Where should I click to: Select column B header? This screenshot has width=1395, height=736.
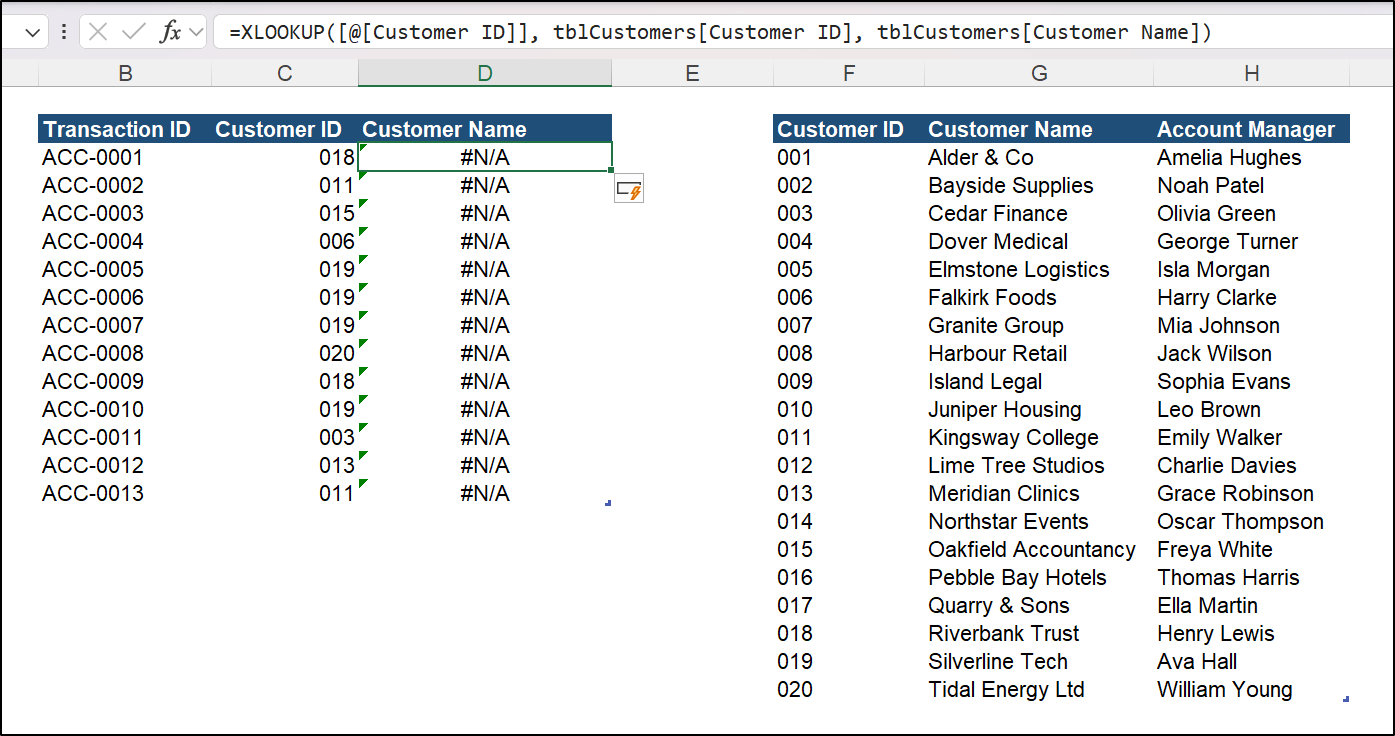(125, 73)
